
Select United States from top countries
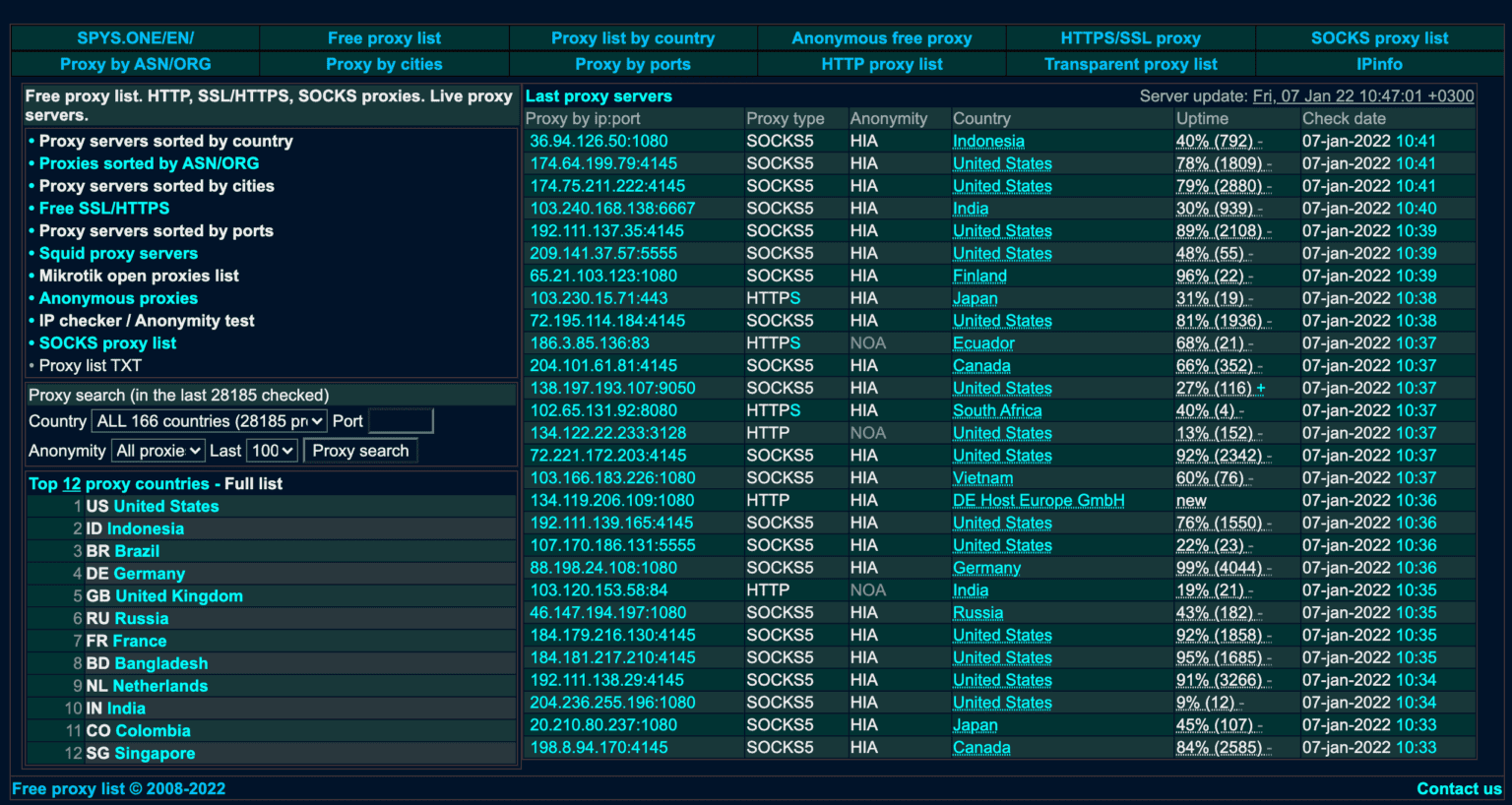163,506
